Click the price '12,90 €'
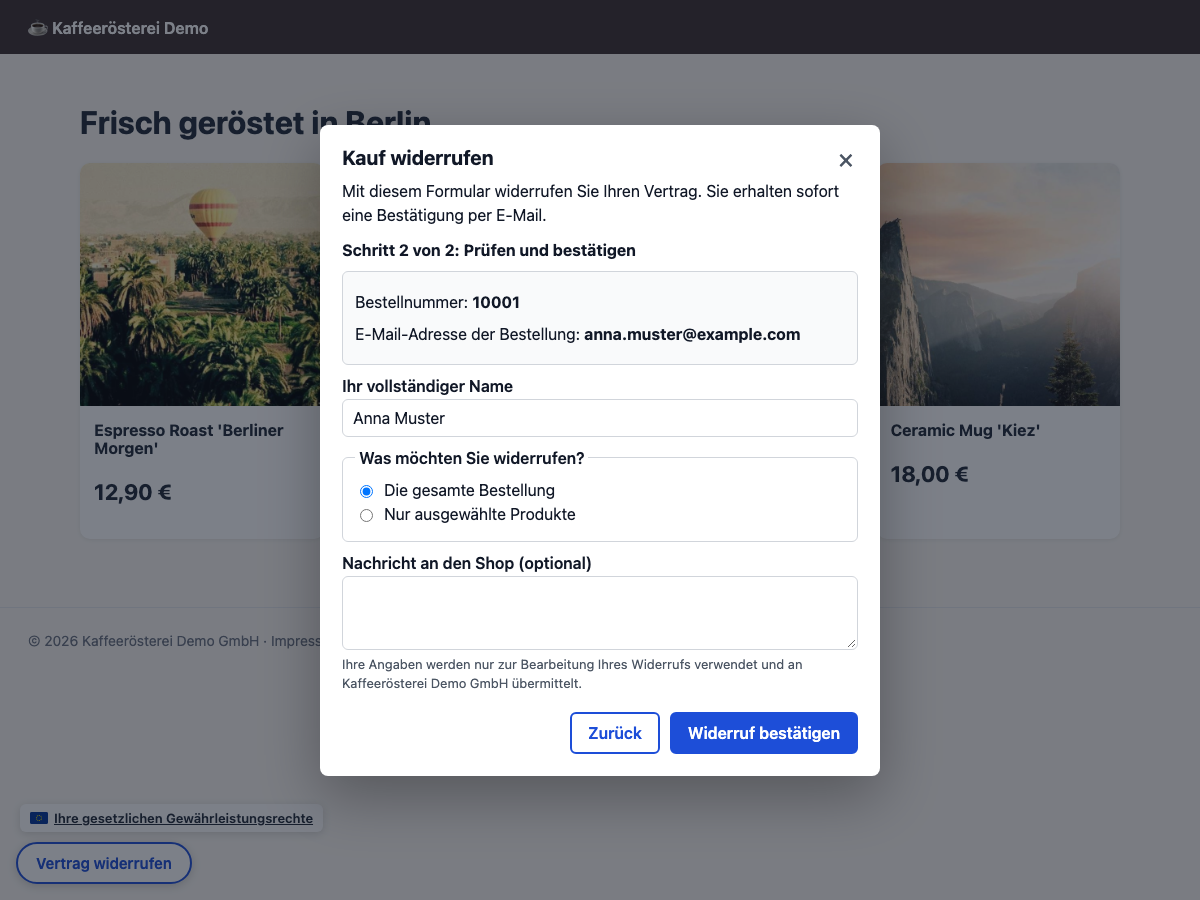Viewport: 1200px width, 900px height. (x=133, y=493)
